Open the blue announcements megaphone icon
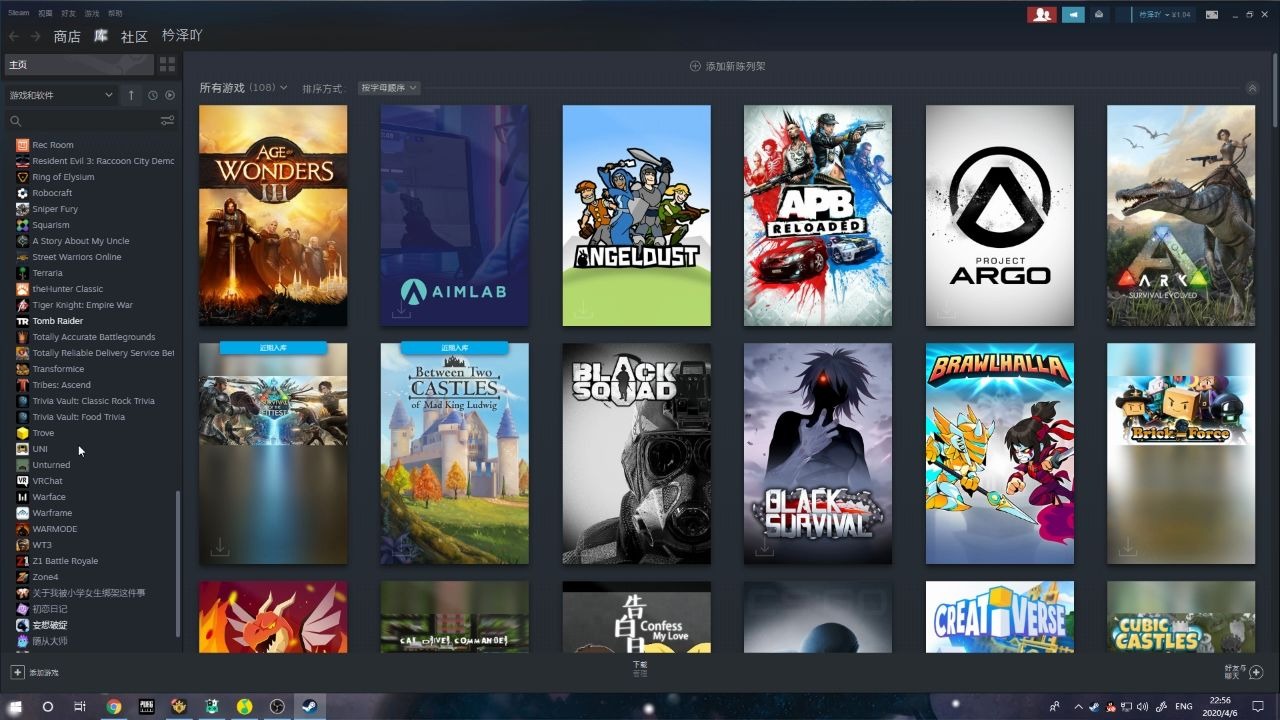Viewport: 1280px width, 720px height. coord(1073,14)
